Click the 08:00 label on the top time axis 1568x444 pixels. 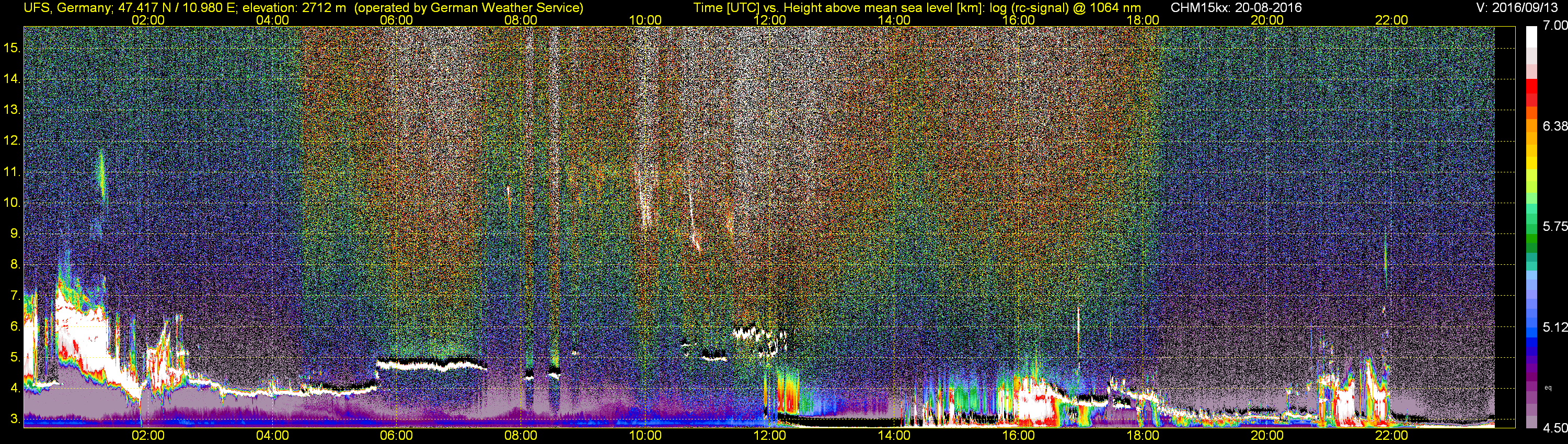521,20
